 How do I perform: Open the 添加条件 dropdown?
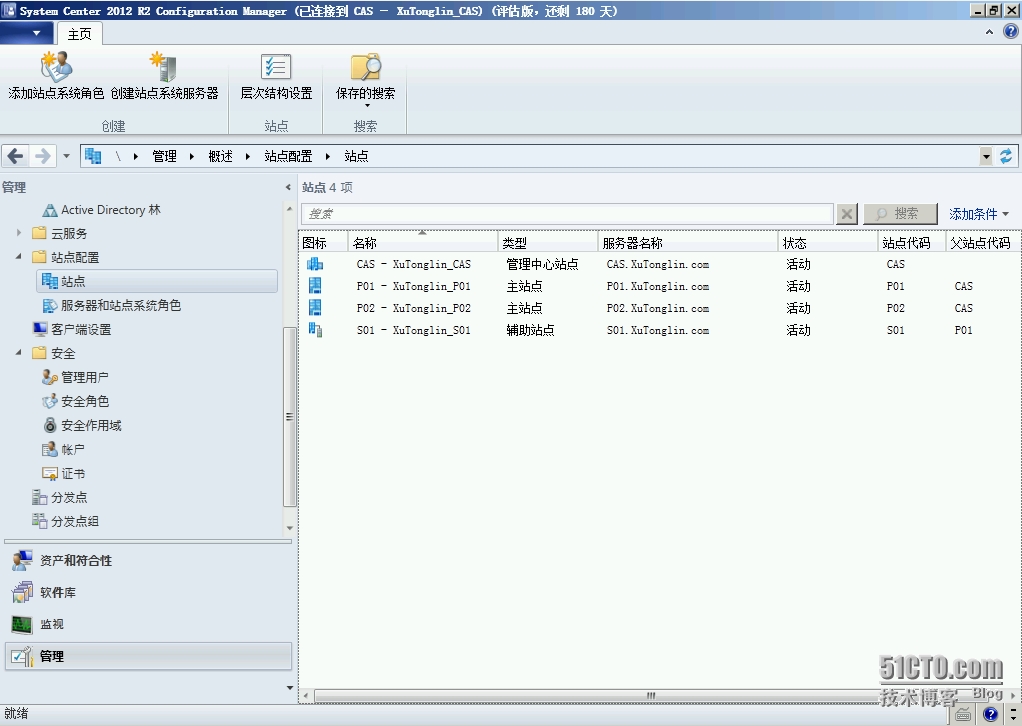pos(978,214)
